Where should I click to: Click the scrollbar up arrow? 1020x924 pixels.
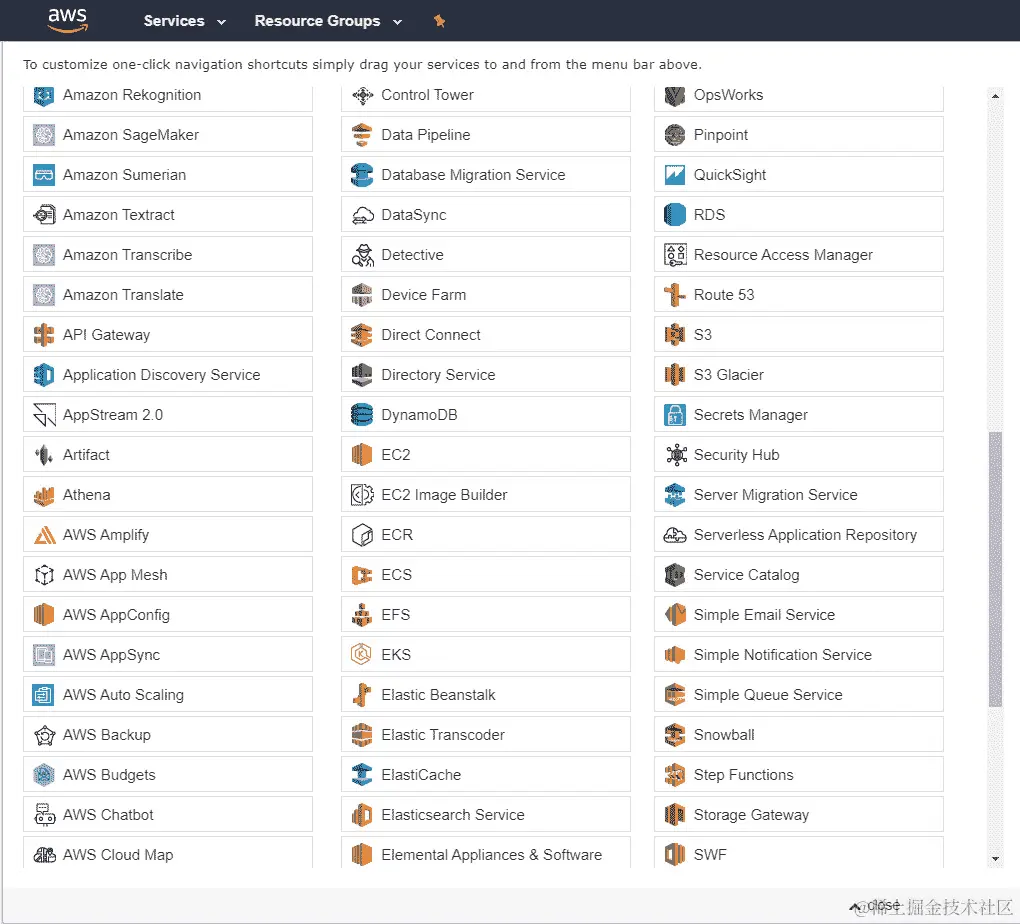point(995,96)
